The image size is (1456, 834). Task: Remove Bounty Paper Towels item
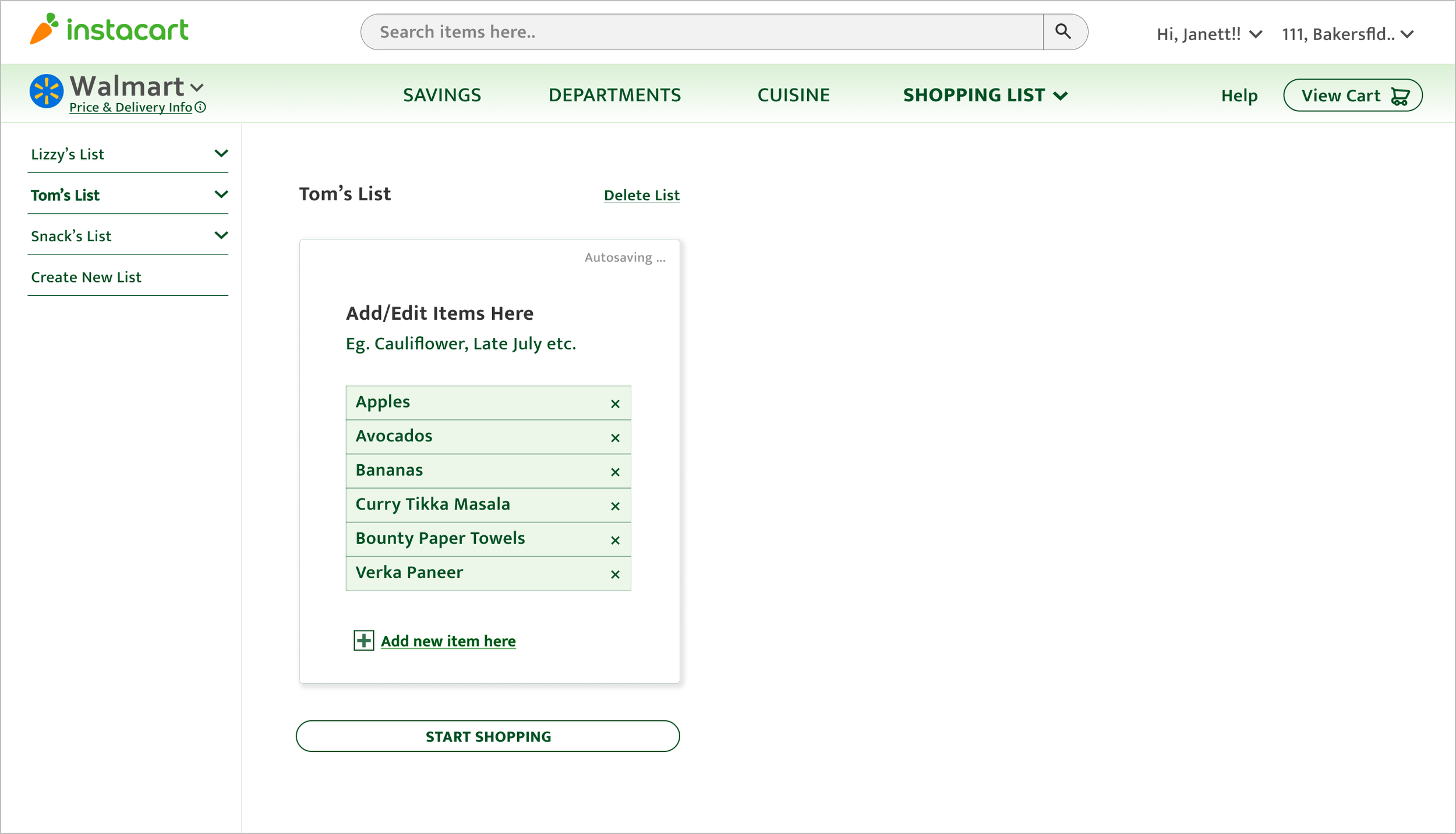615,540
